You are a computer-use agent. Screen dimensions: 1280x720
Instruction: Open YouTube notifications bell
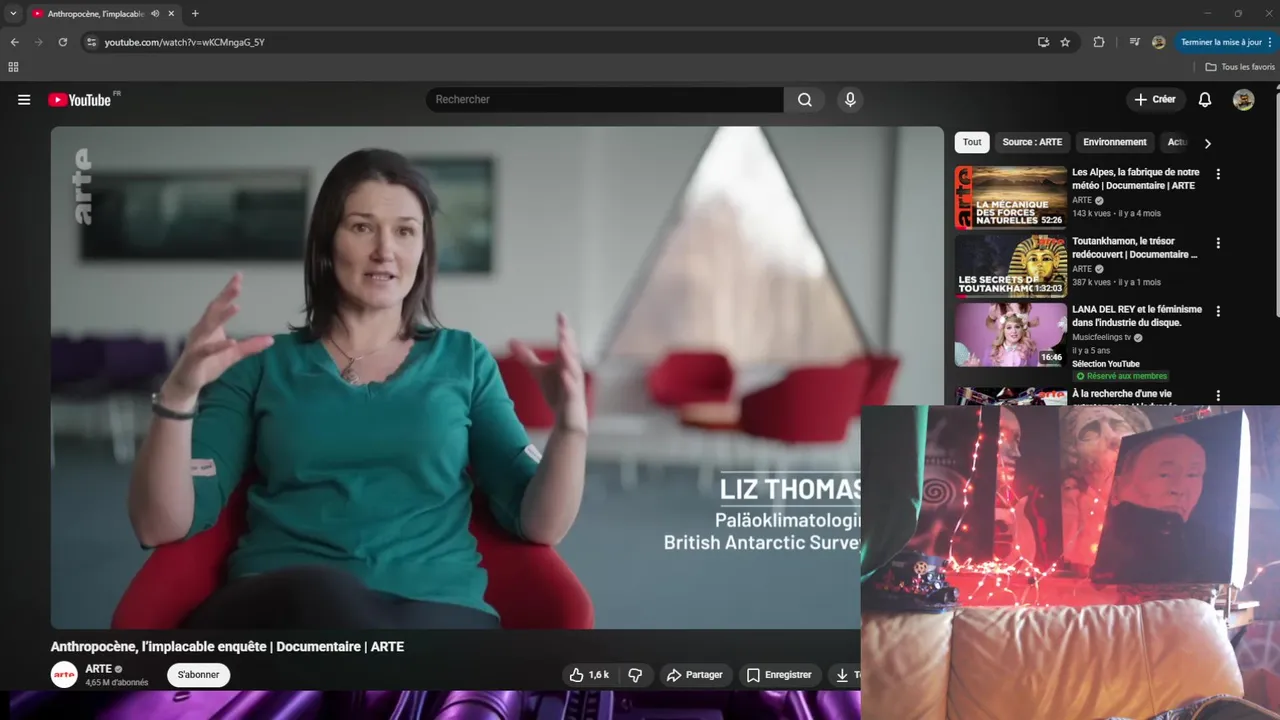(x=1205, y=100)
